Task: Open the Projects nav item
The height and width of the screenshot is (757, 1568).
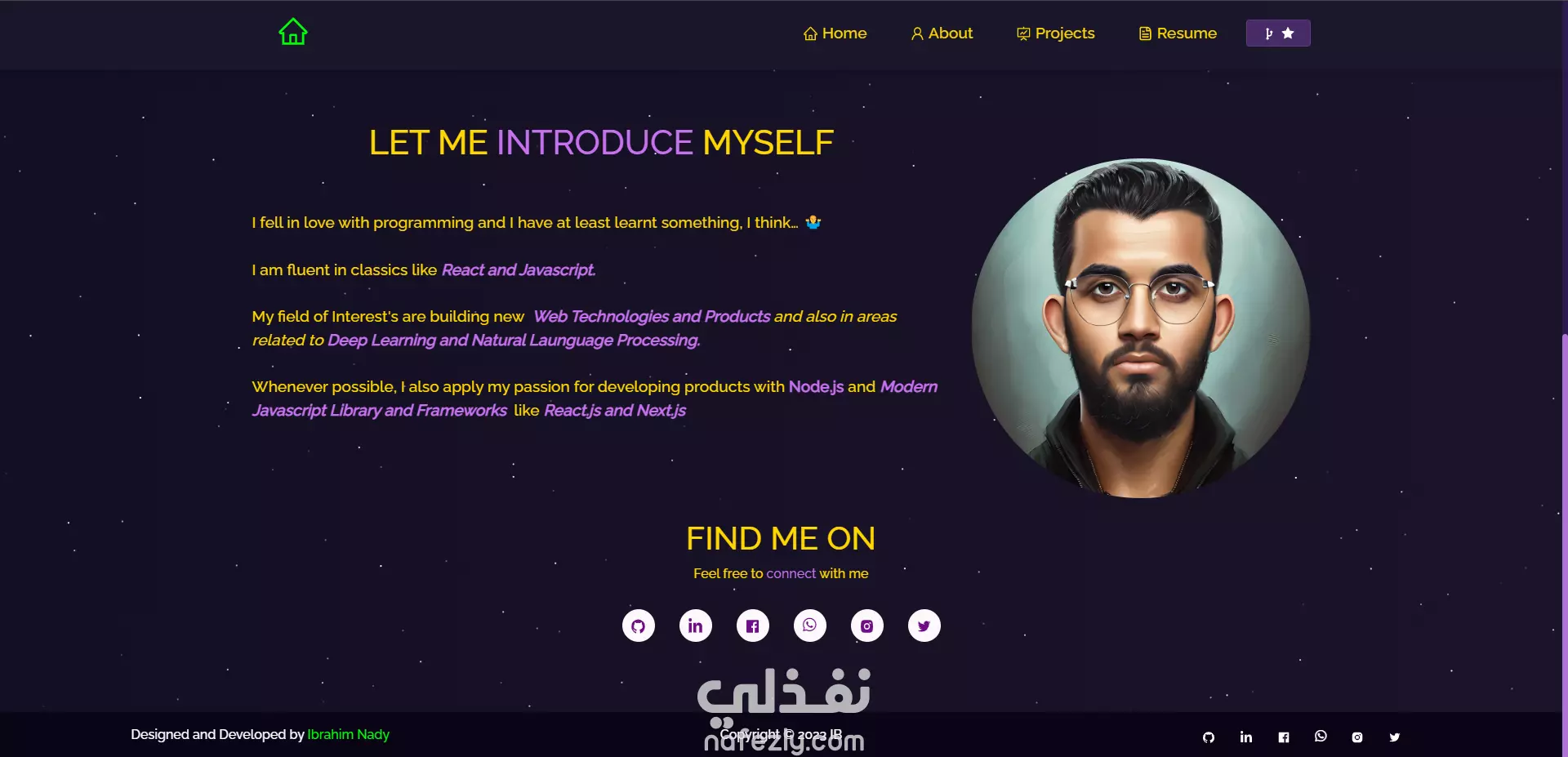Action: point(1055,33)
